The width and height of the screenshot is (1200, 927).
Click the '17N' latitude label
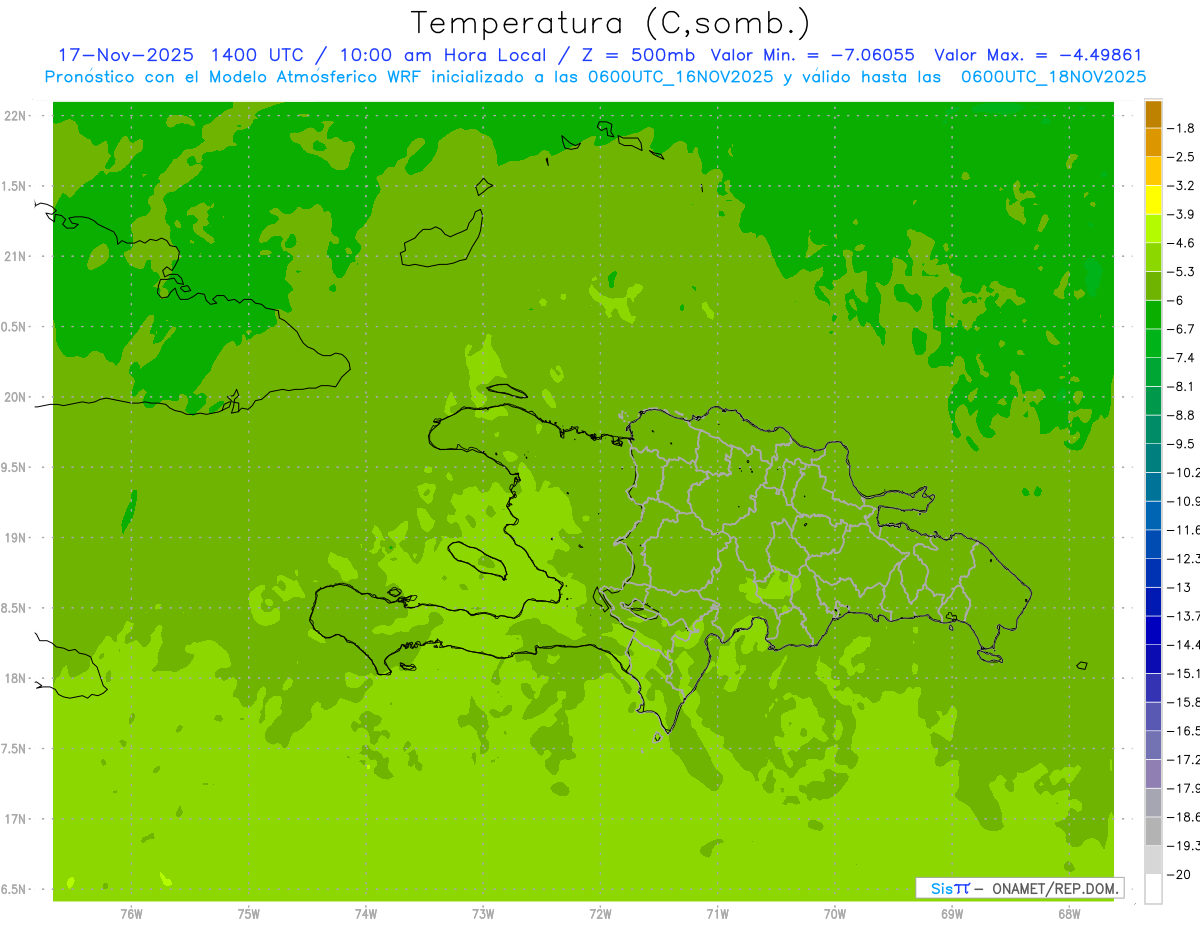coord(15,819)
